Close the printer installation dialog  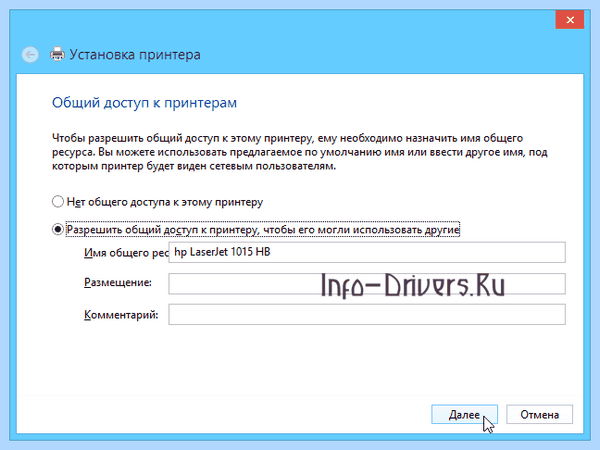coord(570,20)
